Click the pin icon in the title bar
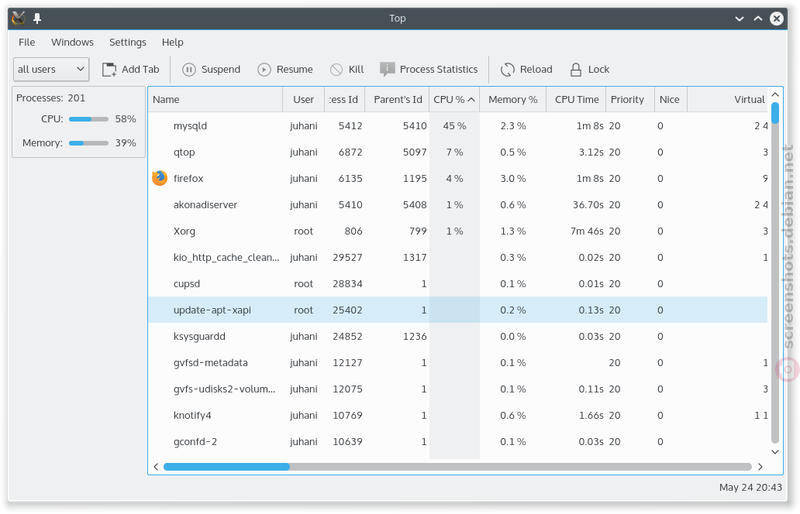 [37, 19]
